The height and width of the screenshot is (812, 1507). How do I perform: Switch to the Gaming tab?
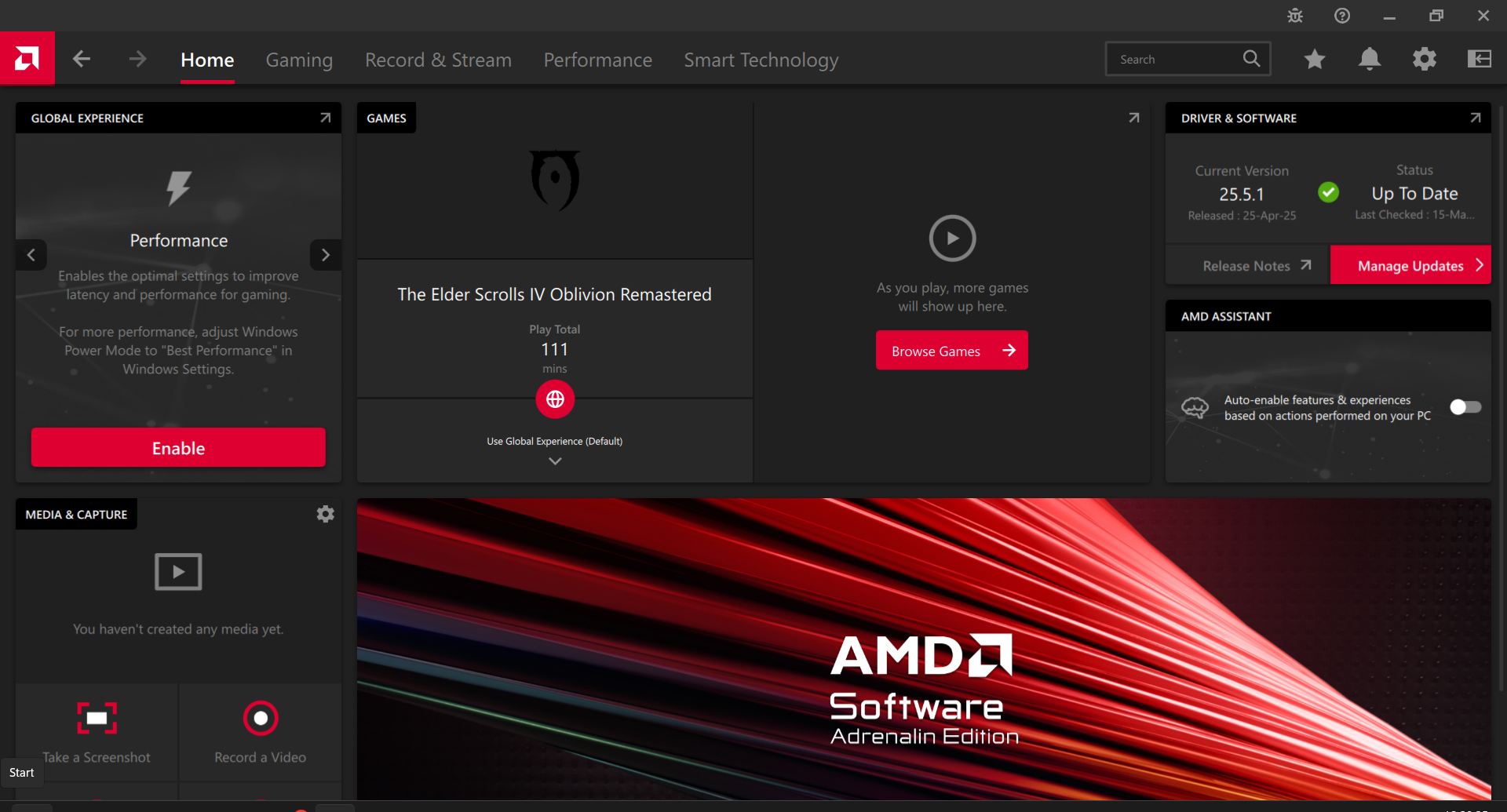[x=299, y=60]
